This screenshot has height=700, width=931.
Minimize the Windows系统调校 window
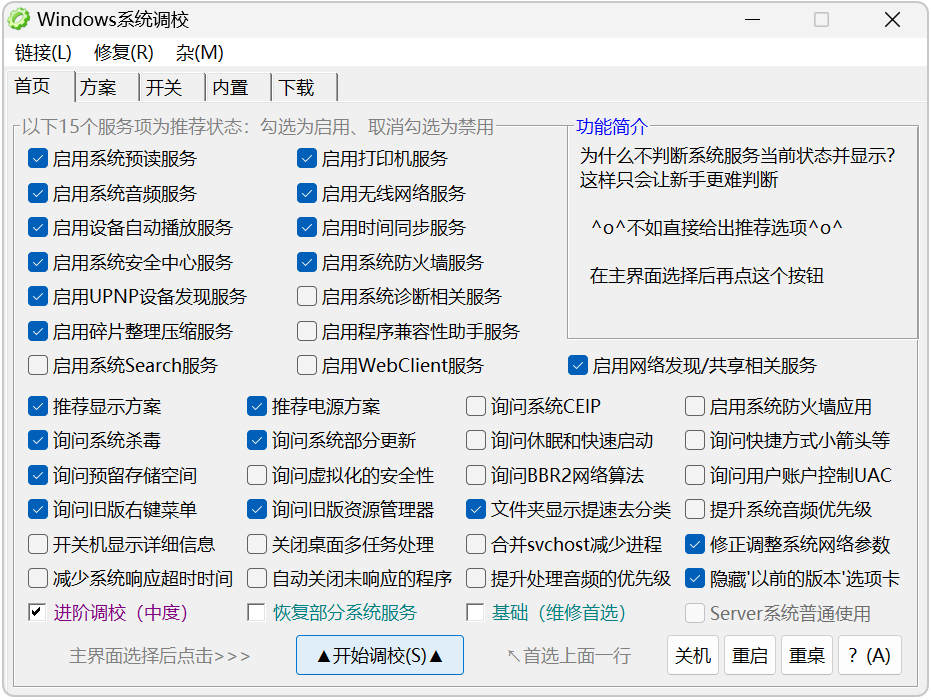752,20
